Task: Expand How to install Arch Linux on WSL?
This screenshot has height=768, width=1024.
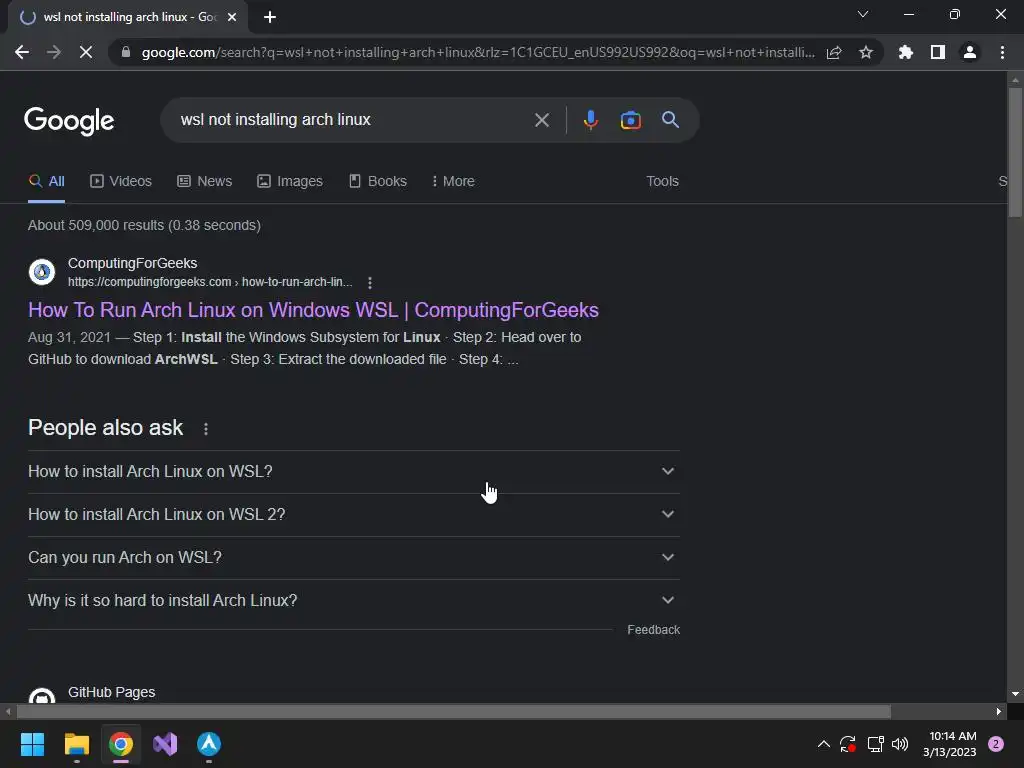Action: [354, 472]
